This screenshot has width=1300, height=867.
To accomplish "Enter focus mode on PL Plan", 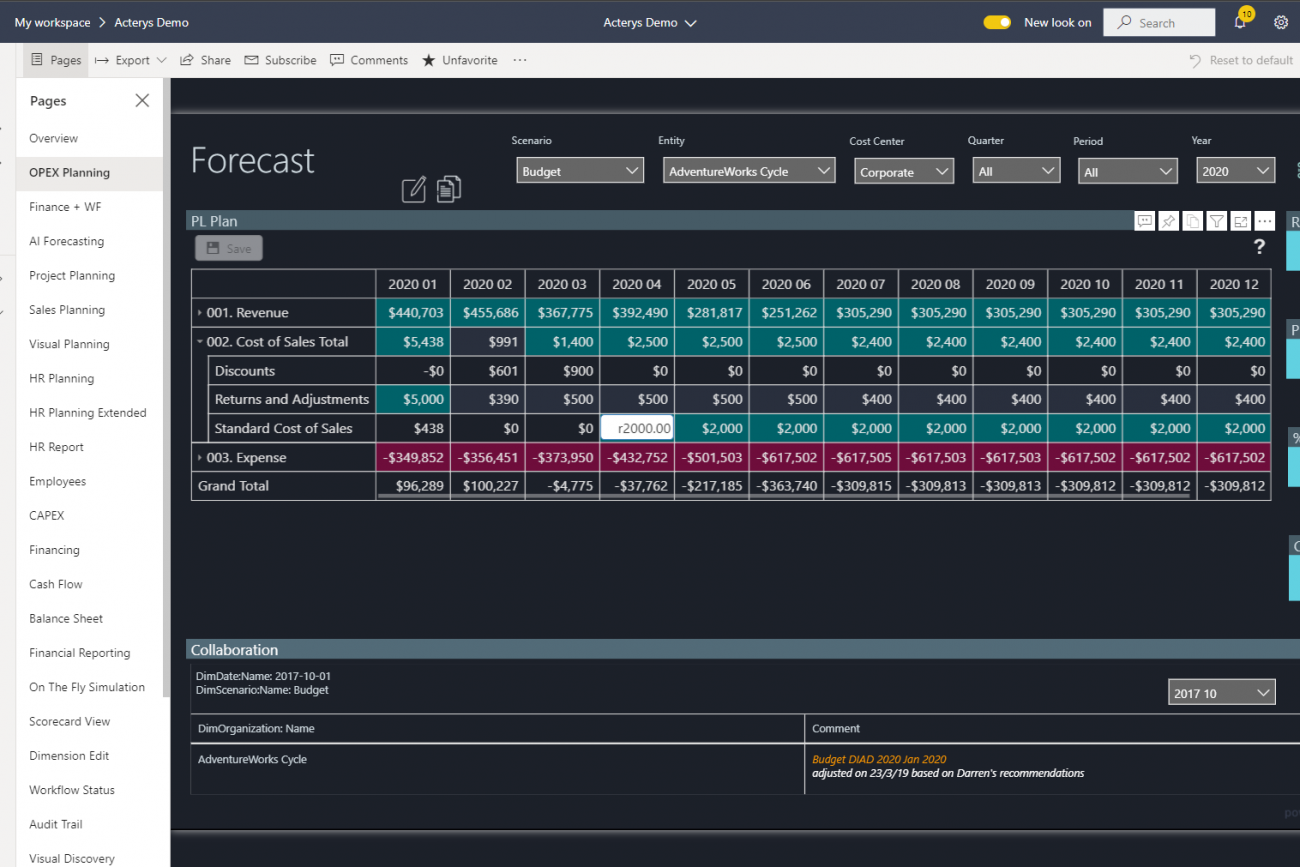I will (x=1241, y=221).
